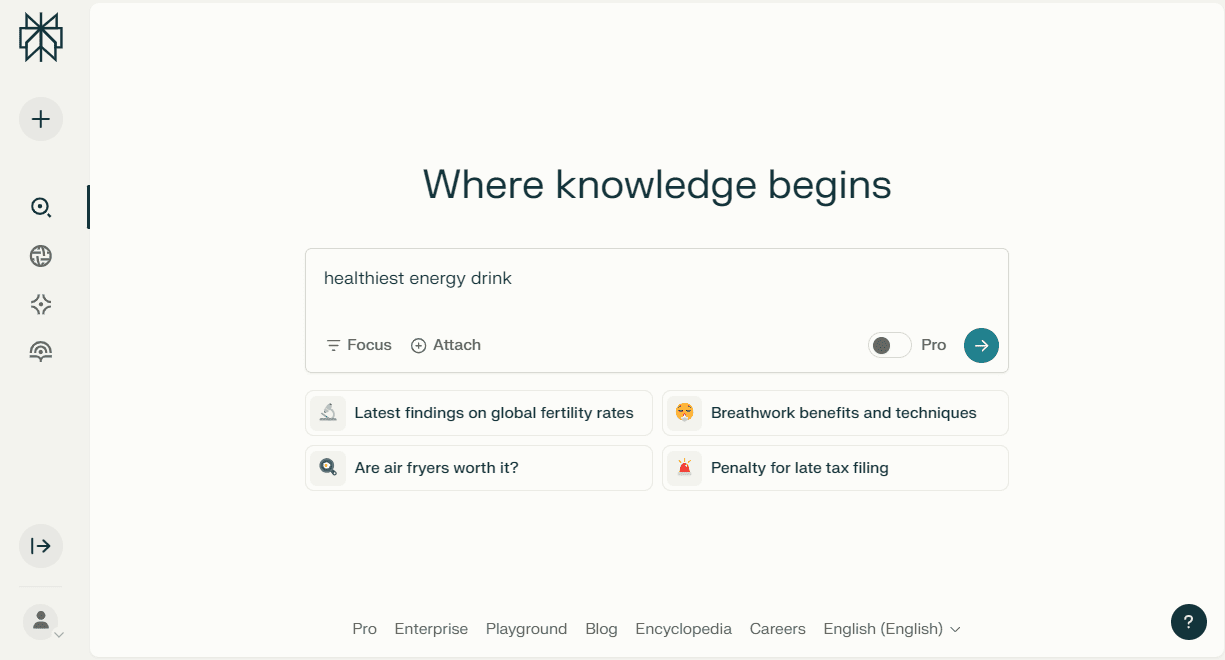1225x660 pixels.
Task: Start a new thread with plus icon
Action: [41, 119]
